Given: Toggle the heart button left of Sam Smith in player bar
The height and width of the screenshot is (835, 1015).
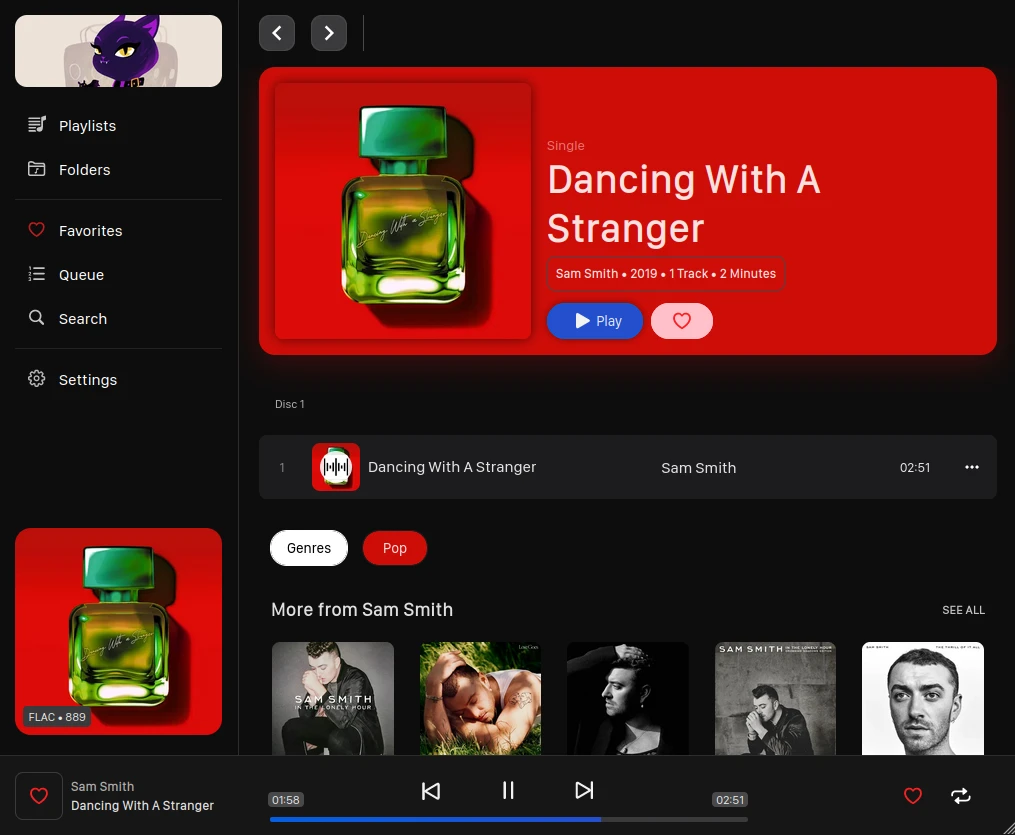Looking at the screenshot, I should pyautogui.click(x=39, y=796).
